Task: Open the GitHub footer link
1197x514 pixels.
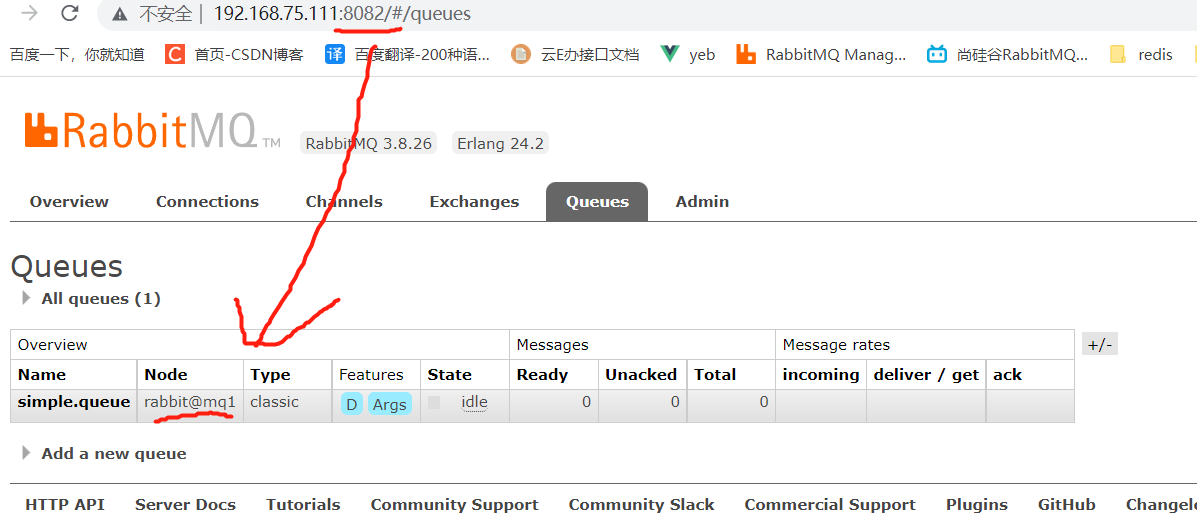Action: click(x=1066, y=505)
